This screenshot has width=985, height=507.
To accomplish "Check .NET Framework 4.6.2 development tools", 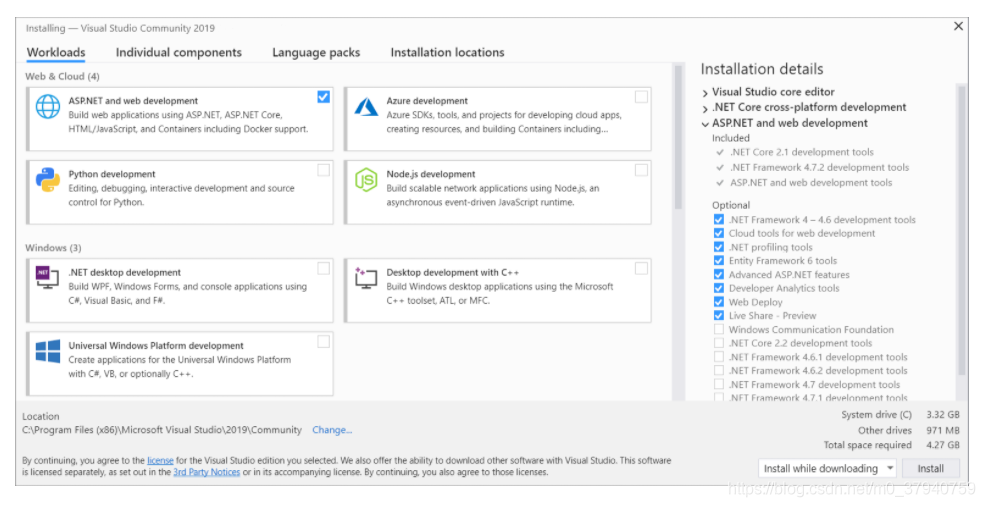I will pos(719,371).
